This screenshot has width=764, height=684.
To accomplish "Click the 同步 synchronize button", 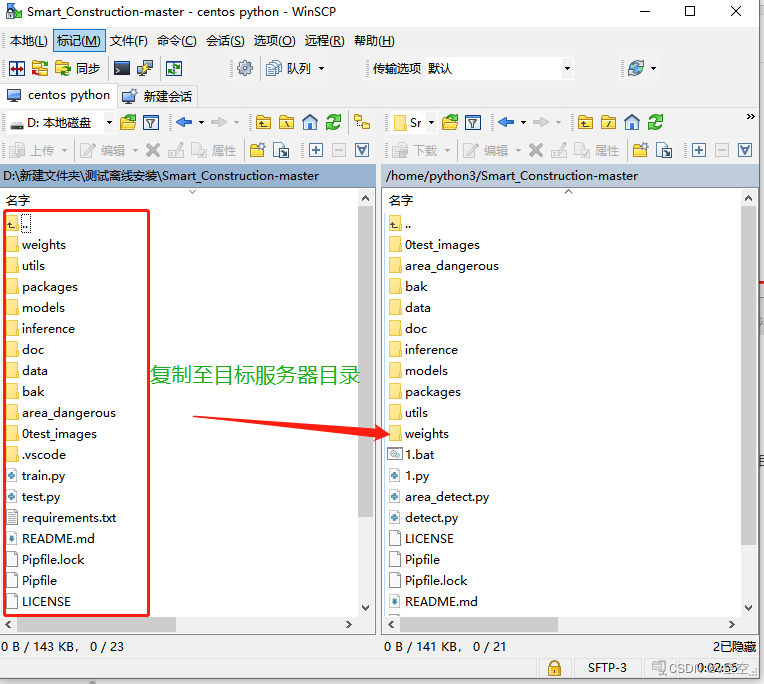I will (77, 68).
